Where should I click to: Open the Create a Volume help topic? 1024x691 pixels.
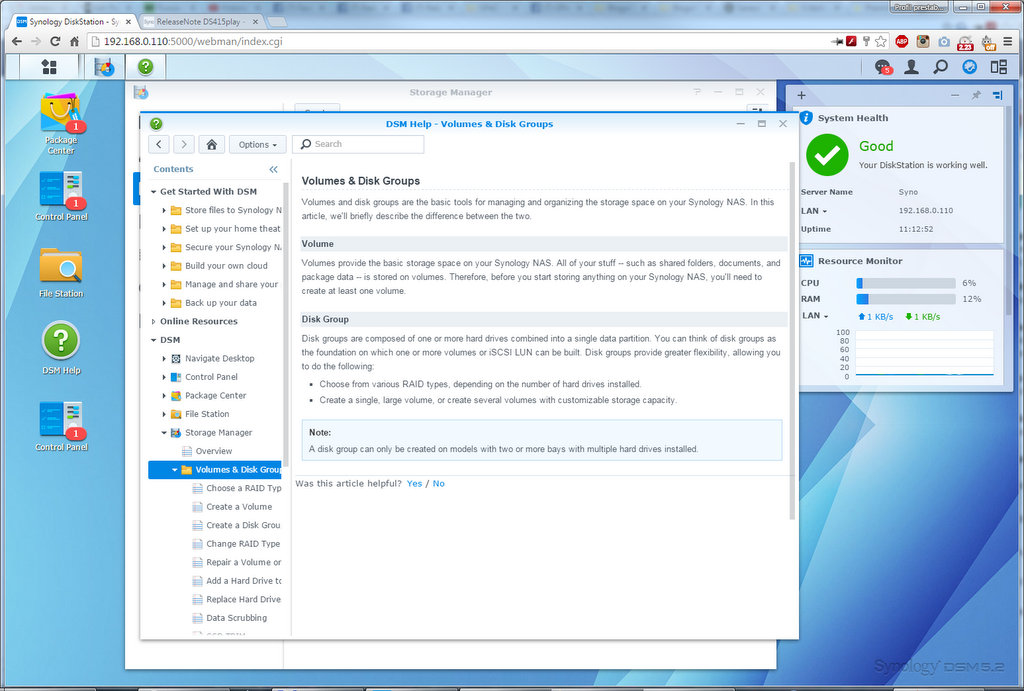tap(239, 507)
